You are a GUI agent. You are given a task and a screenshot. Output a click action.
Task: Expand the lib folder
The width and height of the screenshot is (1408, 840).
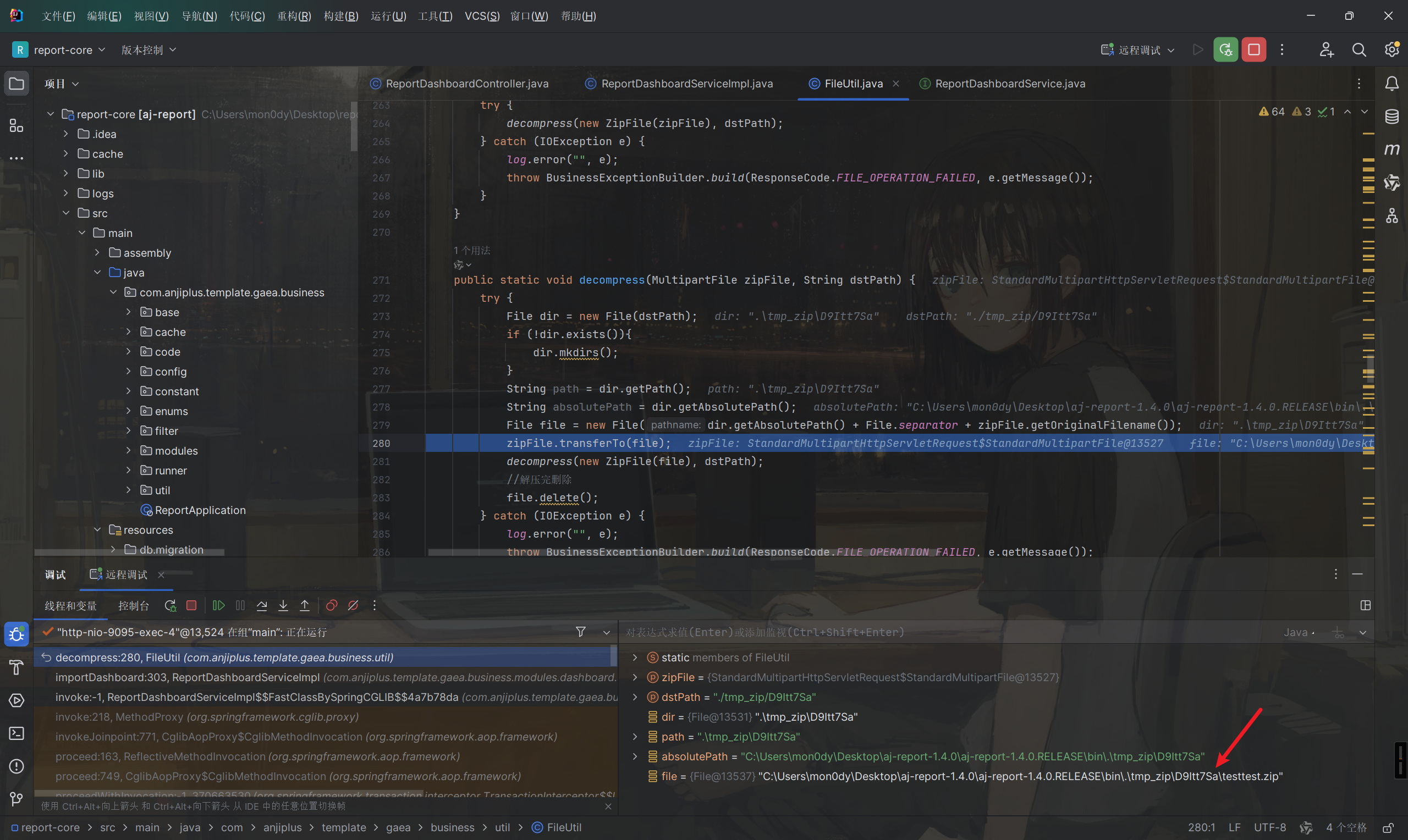[65, 174]
